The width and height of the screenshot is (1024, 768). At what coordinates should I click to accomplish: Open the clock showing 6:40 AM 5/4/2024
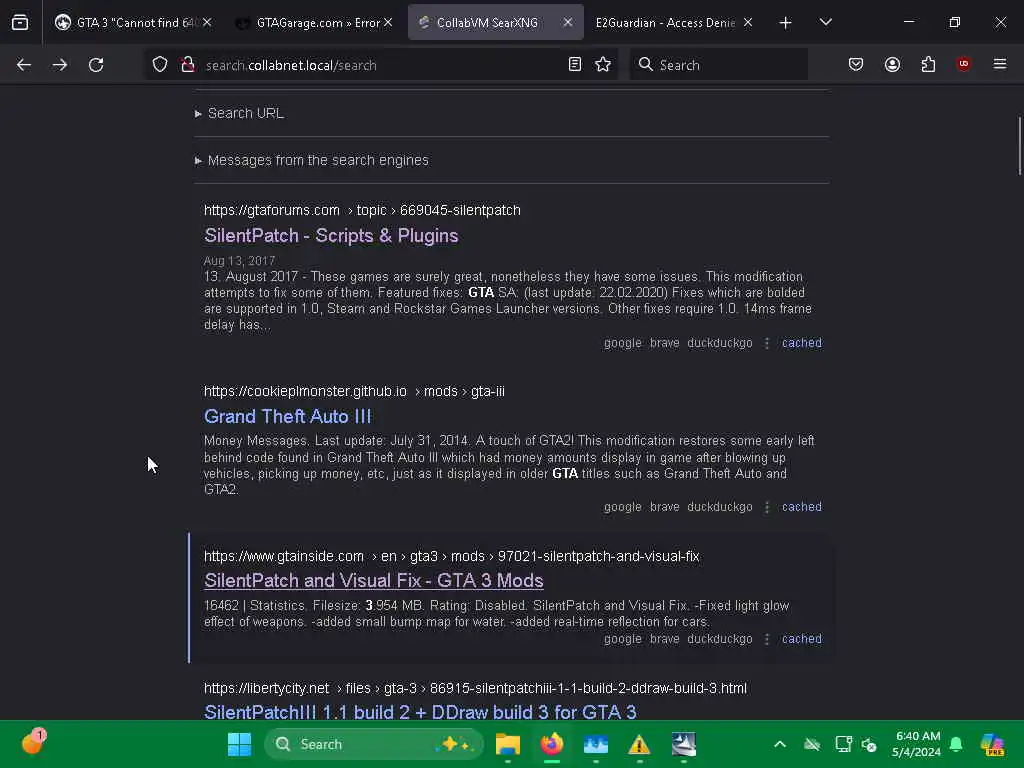917,744
